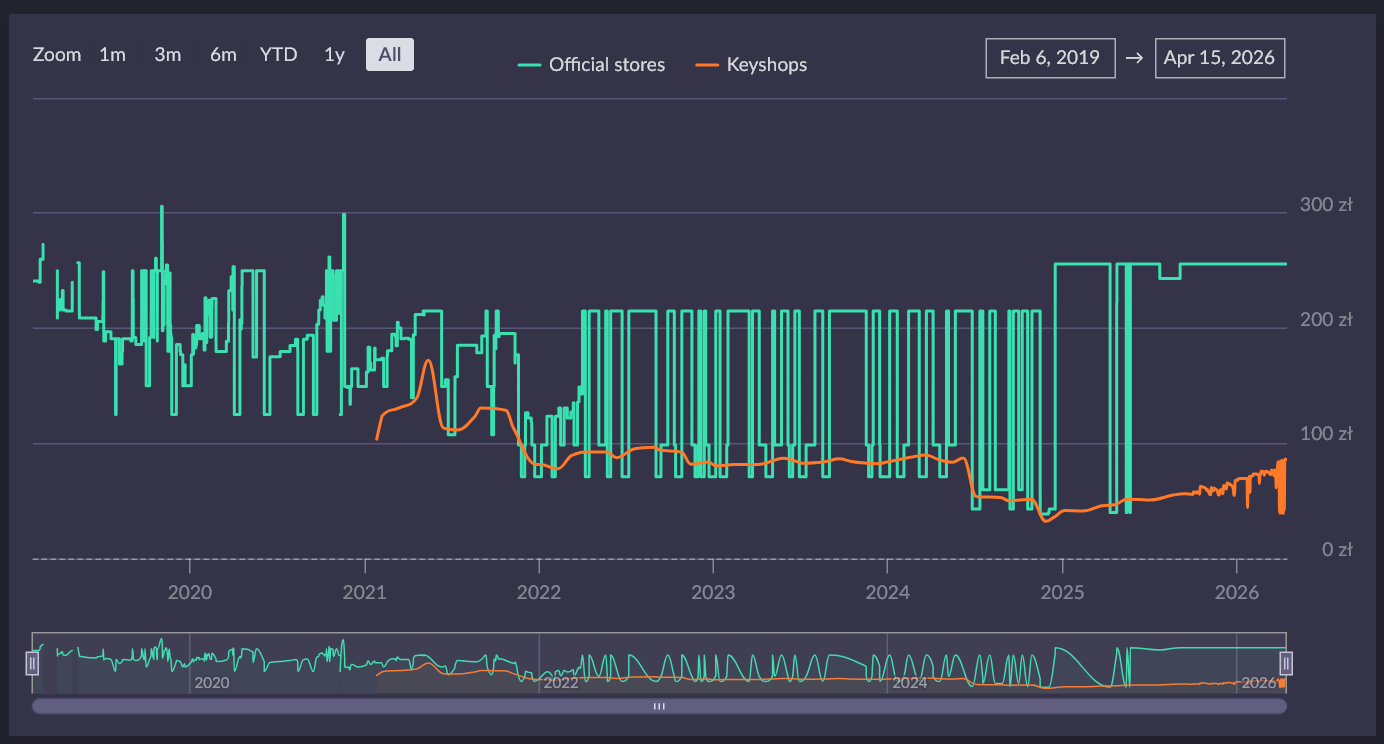Screen dimensions: 1384x744
Task: Click the 2023 label on the x-axis
Action: click(x=713, y=592)
